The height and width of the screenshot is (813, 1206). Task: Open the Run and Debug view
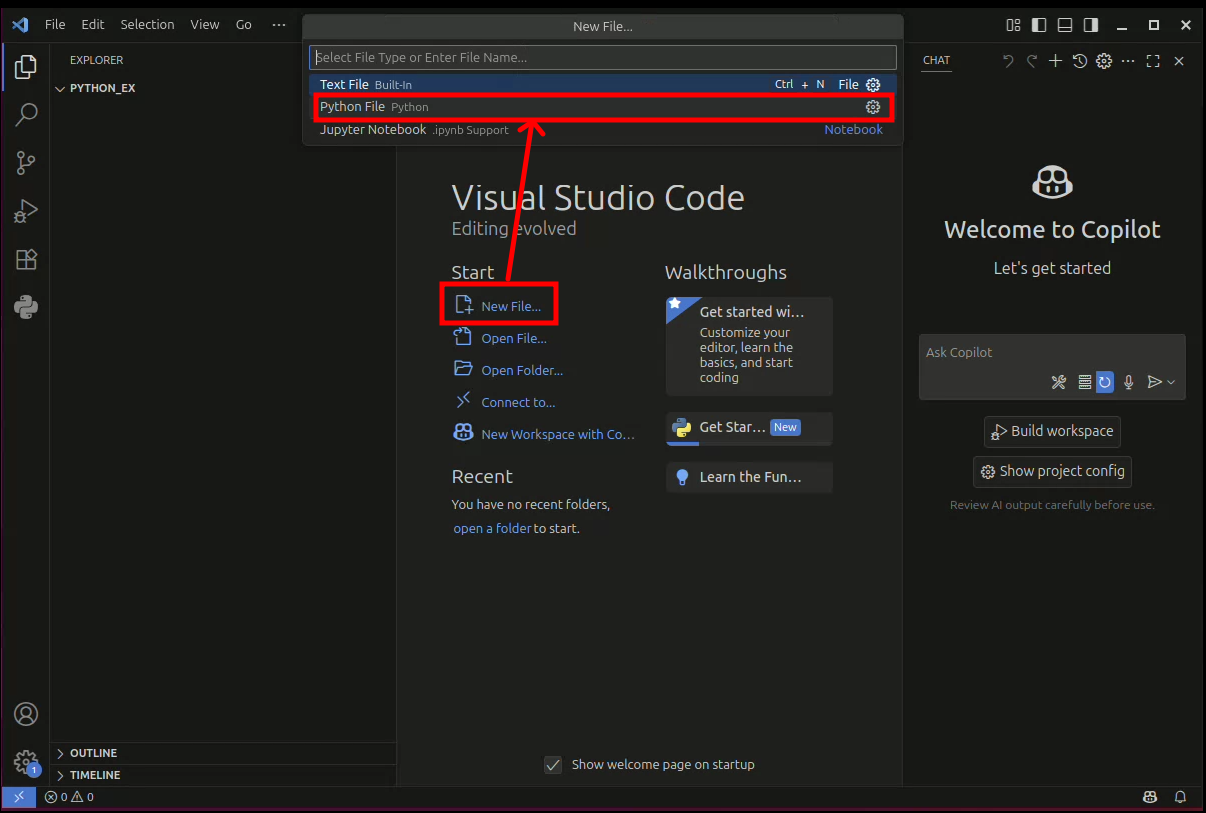click(x=26, y=211)
